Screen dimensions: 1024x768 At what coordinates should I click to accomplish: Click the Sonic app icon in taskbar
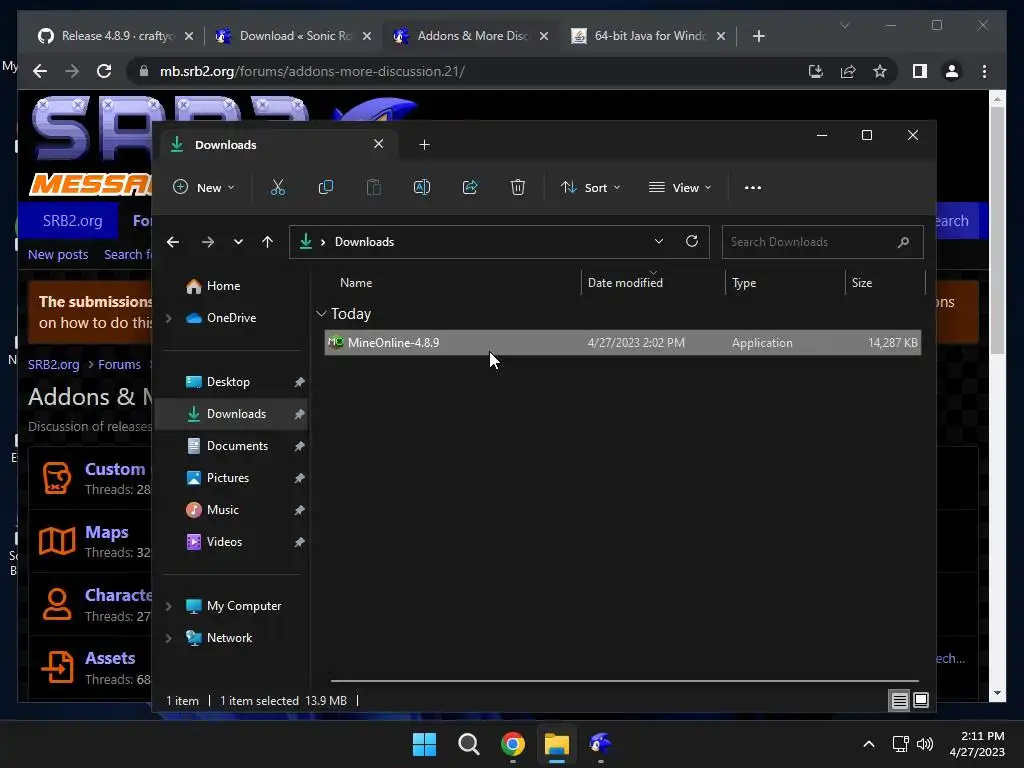click(x=600, y=744)
